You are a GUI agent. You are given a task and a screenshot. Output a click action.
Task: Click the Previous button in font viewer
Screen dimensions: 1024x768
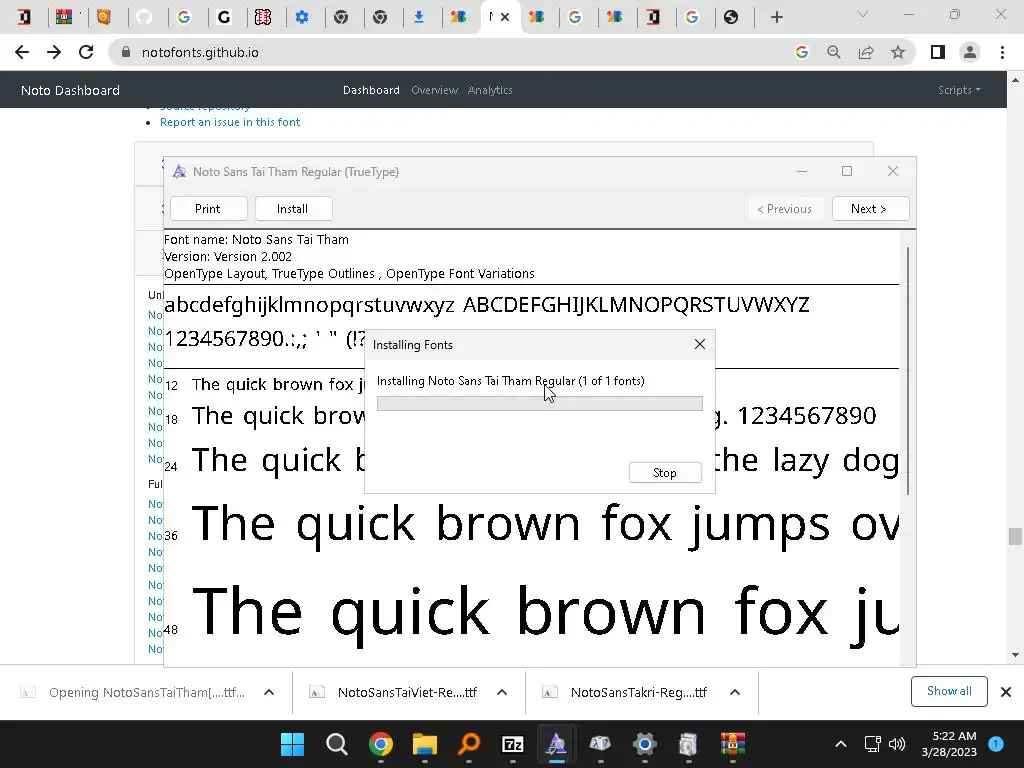point(784,209)
